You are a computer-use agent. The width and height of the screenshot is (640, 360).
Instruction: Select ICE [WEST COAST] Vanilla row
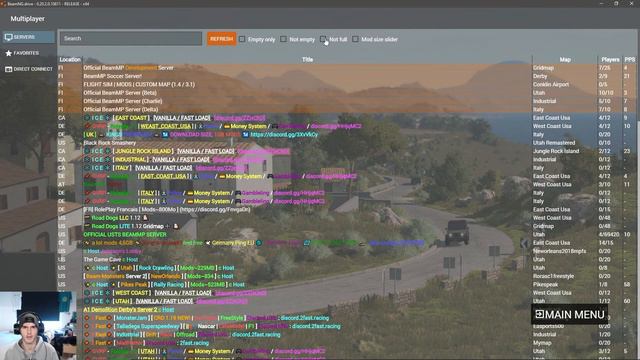(347, 293)
